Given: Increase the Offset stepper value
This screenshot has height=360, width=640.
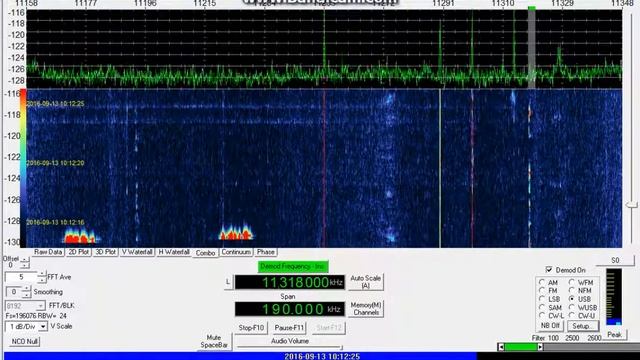Looking at the screenshot, I should click(25, 260).
